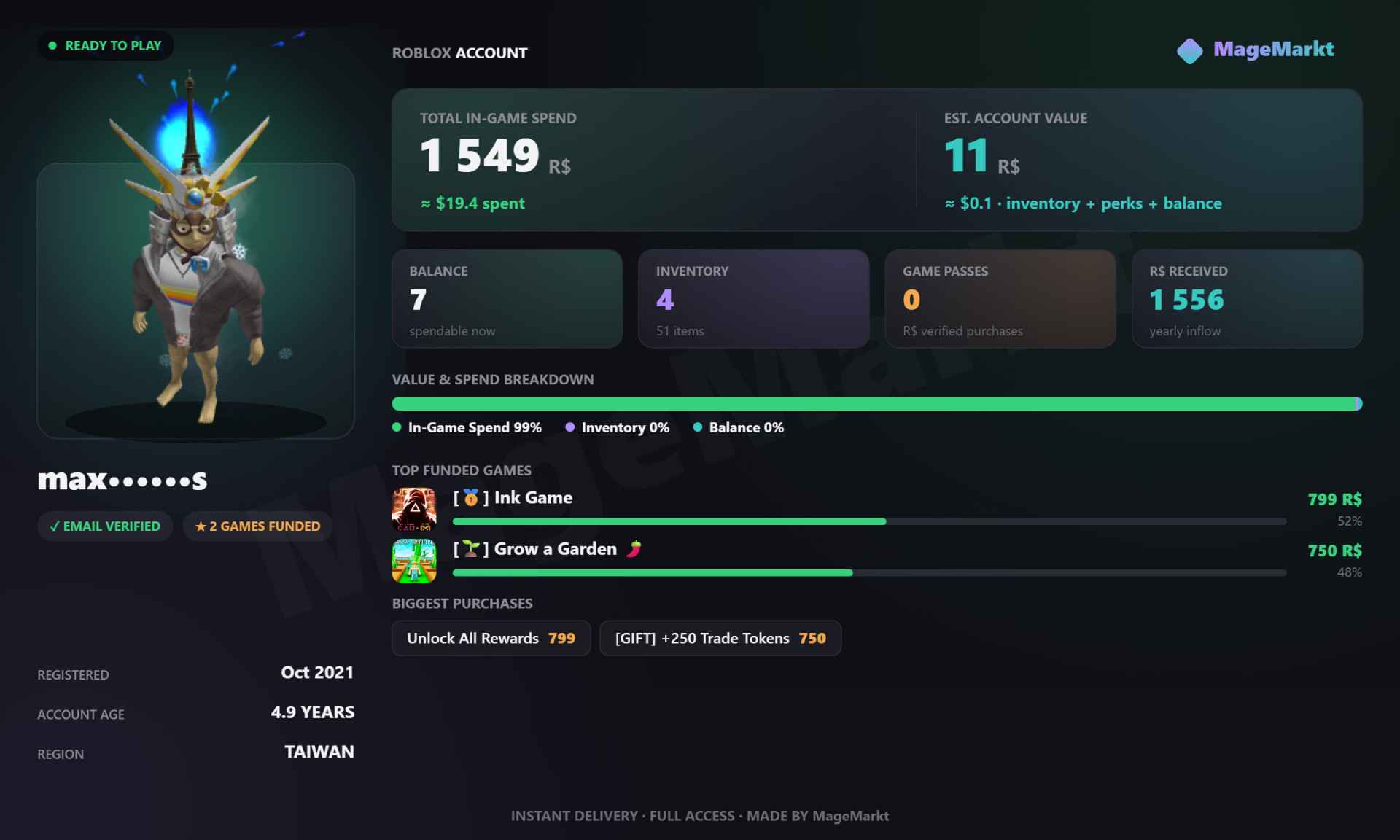1400x840 pixels.
Task: Click the masked username max•••••••s
Action: coord(122,480)
